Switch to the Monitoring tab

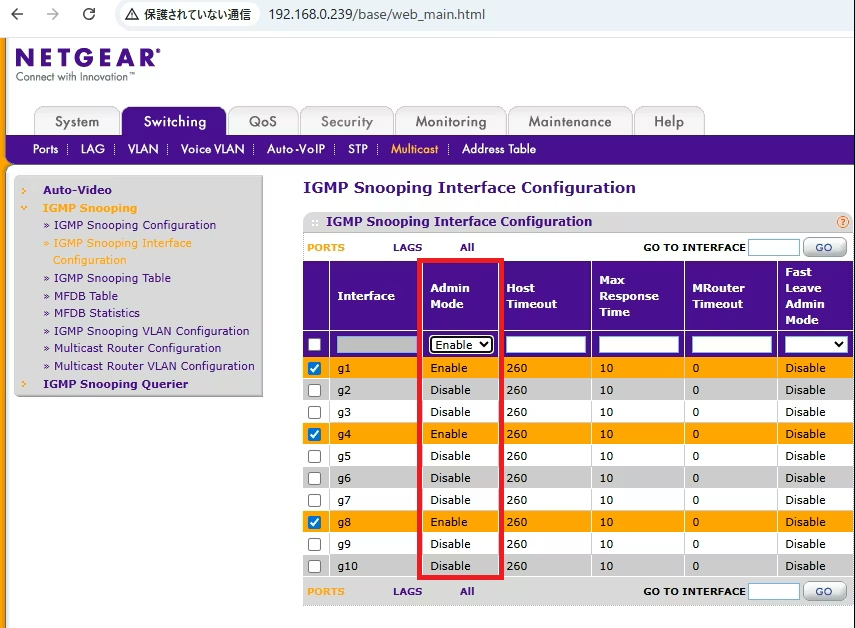pos(450,121)
